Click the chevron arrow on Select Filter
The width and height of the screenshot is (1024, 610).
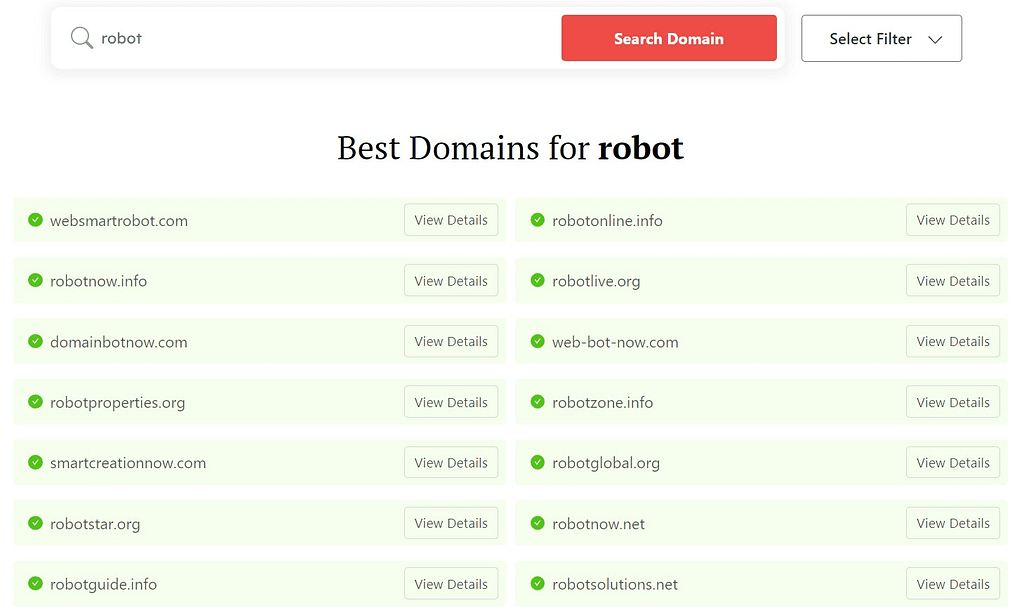pos(936,38)
